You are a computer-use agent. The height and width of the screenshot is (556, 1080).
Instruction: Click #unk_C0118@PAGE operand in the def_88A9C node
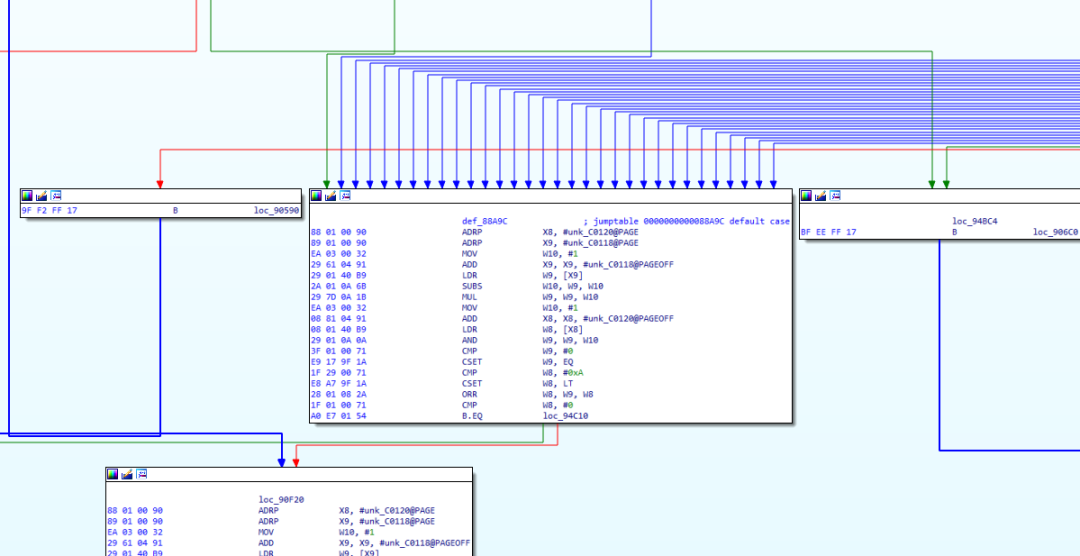click(601, 243)
